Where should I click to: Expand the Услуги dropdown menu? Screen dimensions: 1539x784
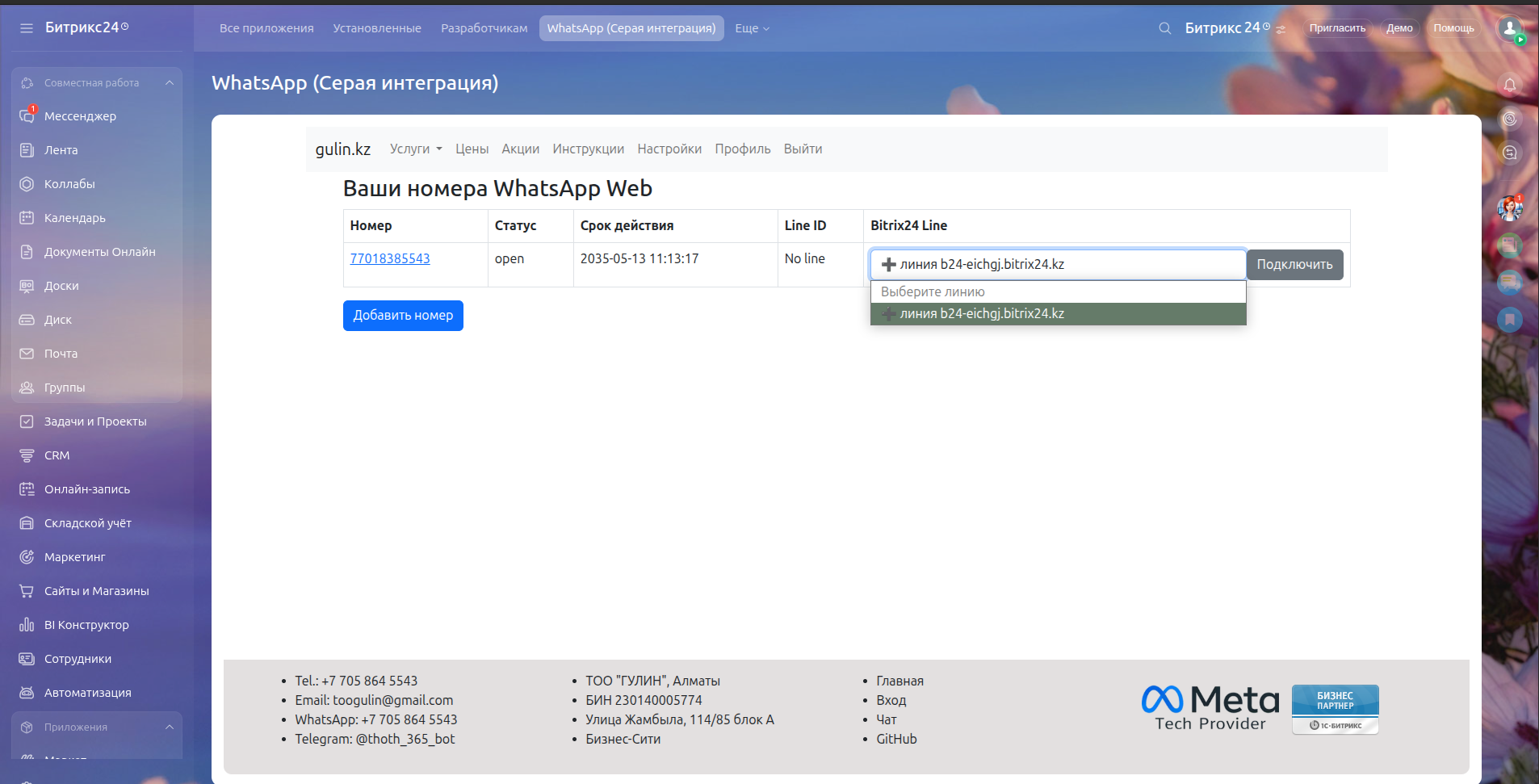click(416, 149)
